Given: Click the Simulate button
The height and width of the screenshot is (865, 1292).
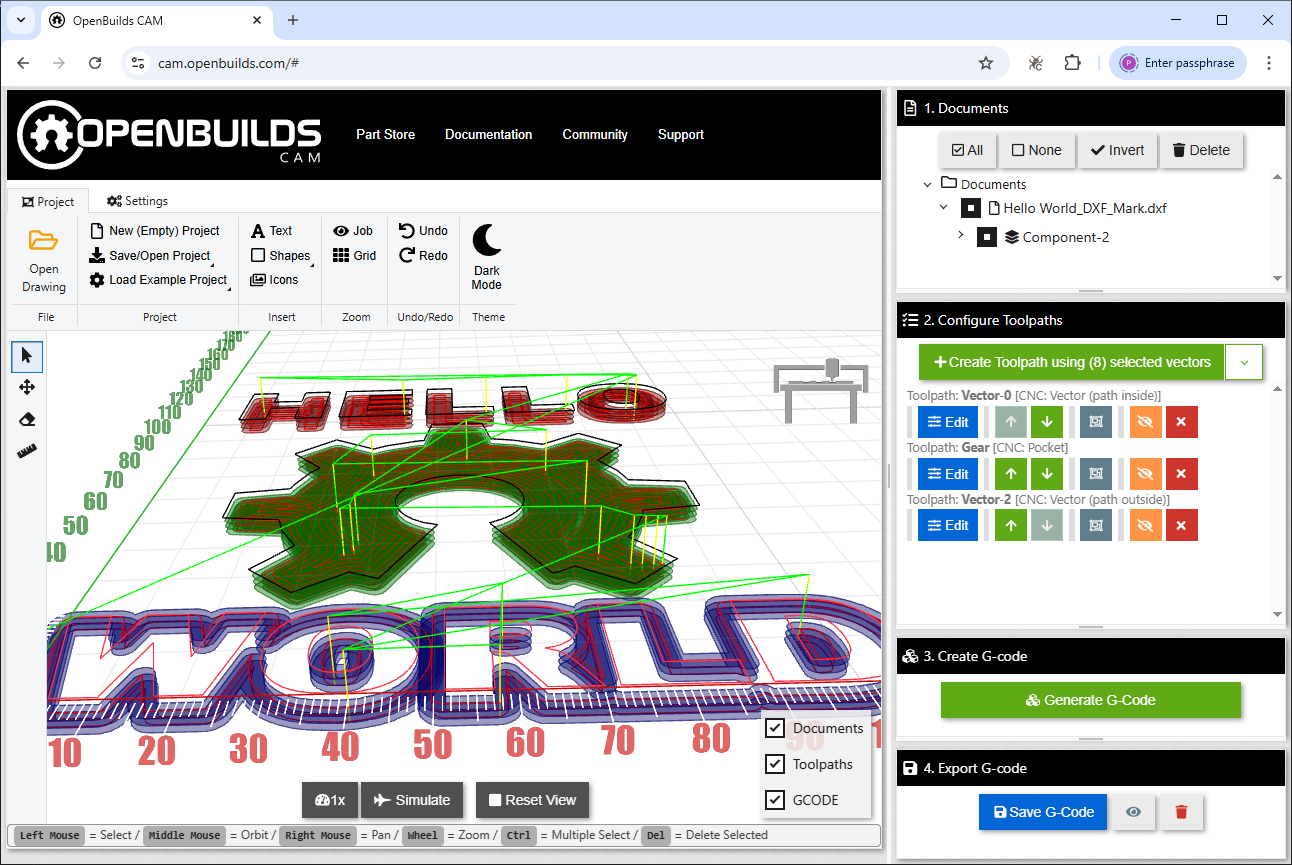Looking at the screenshot, I should click(x=412, y=800).
